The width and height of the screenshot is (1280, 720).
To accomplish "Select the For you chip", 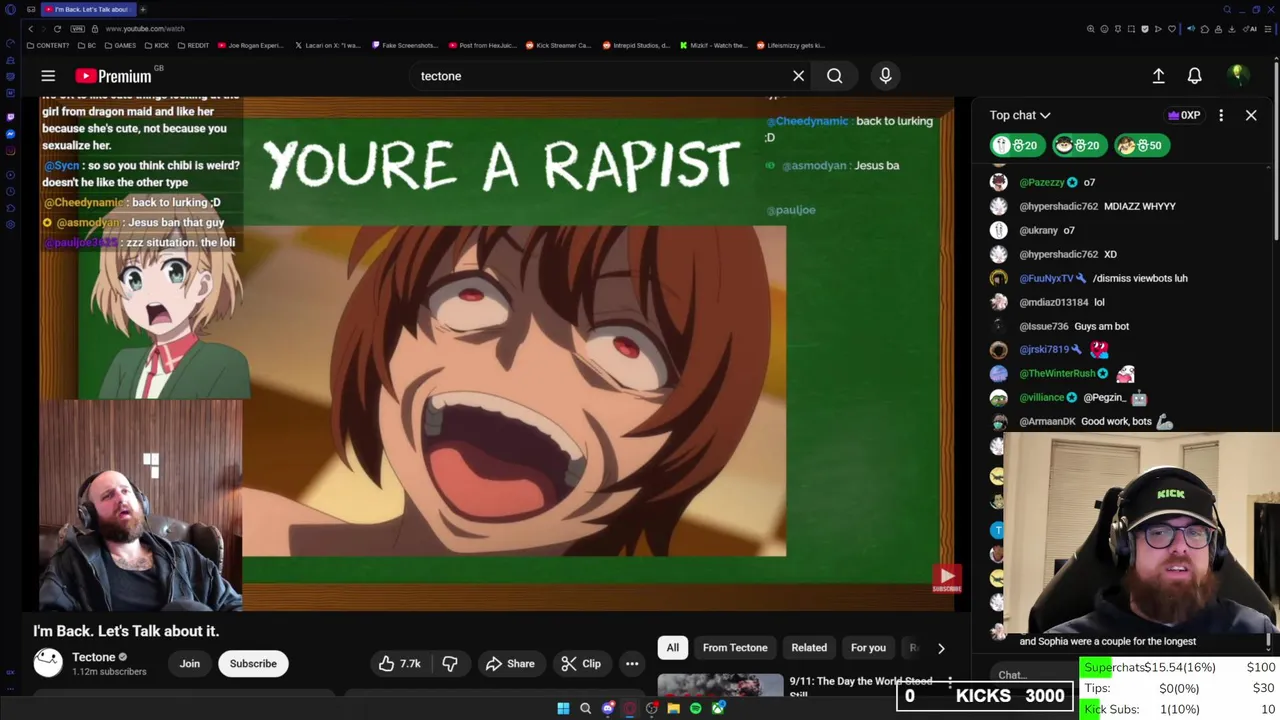I will (x=868, y=648).
